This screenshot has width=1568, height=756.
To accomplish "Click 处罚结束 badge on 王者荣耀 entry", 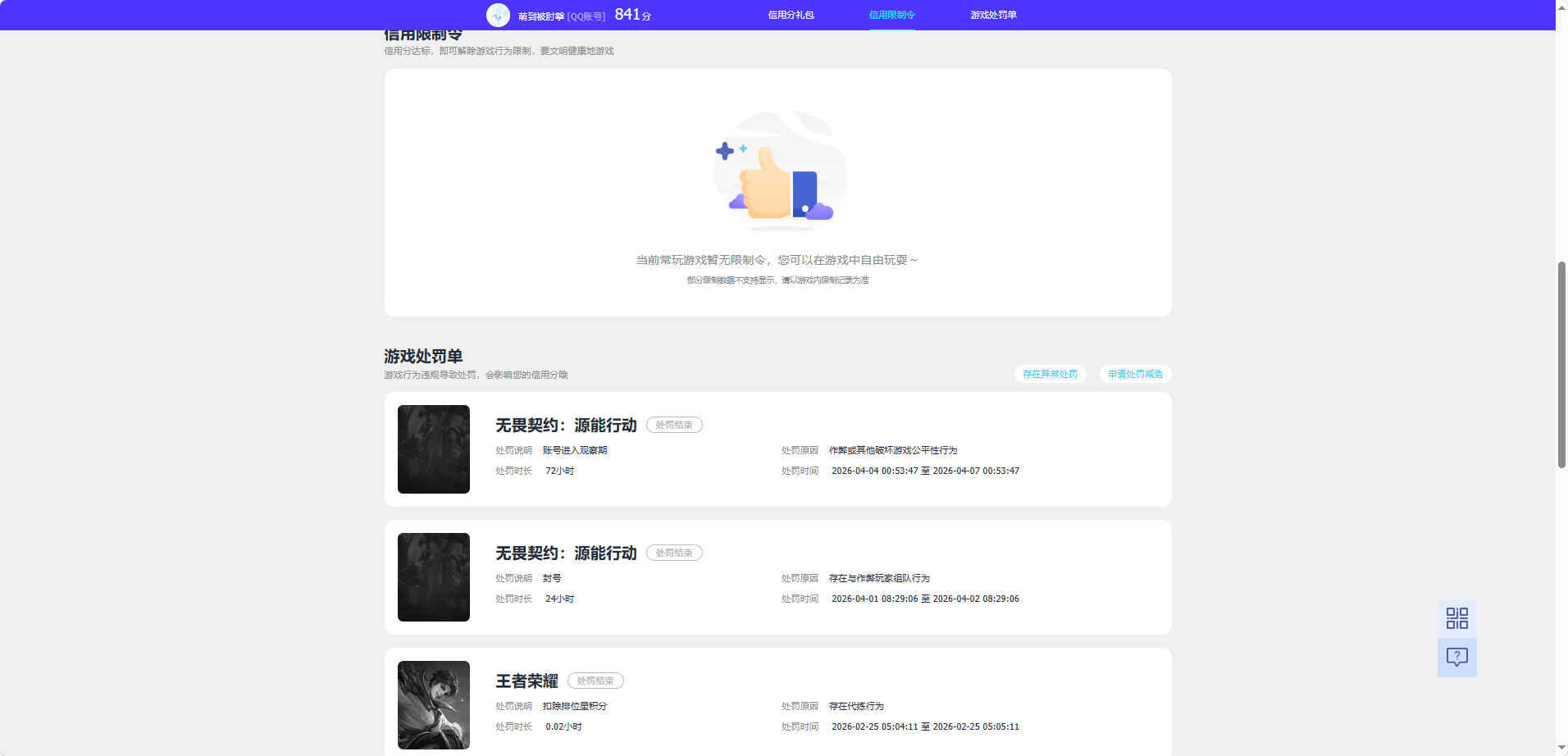I will point(595,681).
